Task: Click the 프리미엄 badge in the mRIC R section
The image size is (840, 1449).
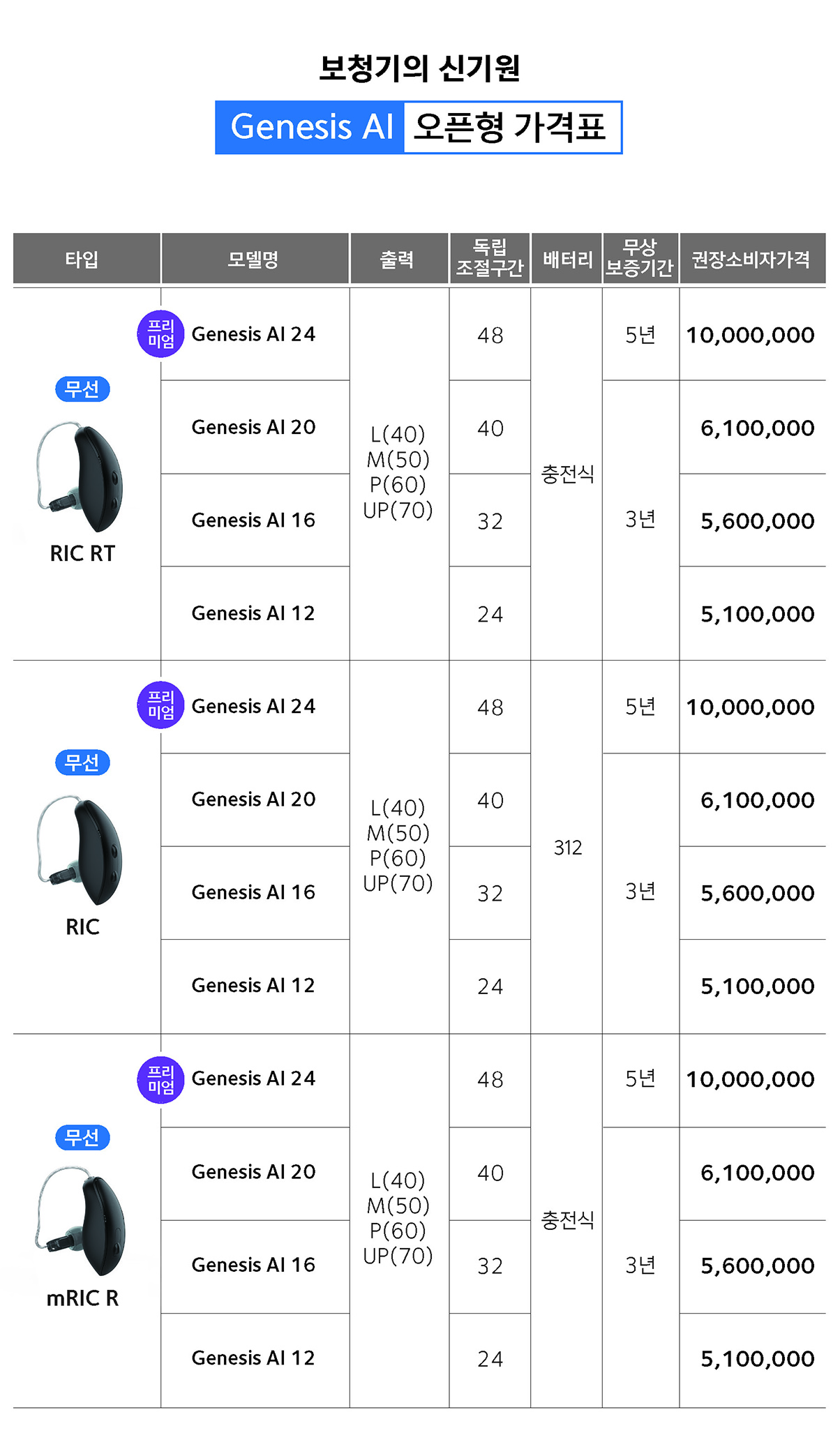Action: 160,1079
